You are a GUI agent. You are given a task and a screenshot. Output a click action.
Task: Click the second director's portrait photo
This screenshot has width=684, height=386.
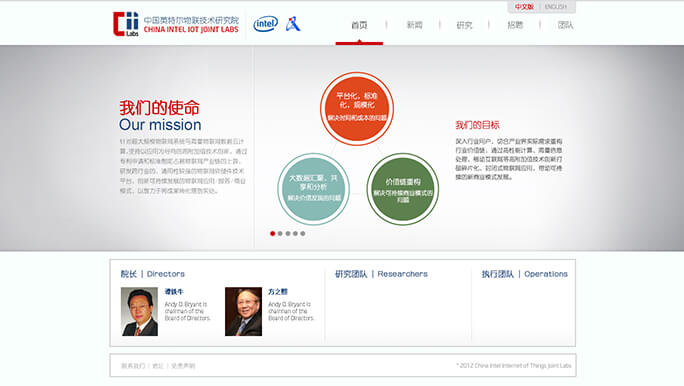tap(243, 311)
